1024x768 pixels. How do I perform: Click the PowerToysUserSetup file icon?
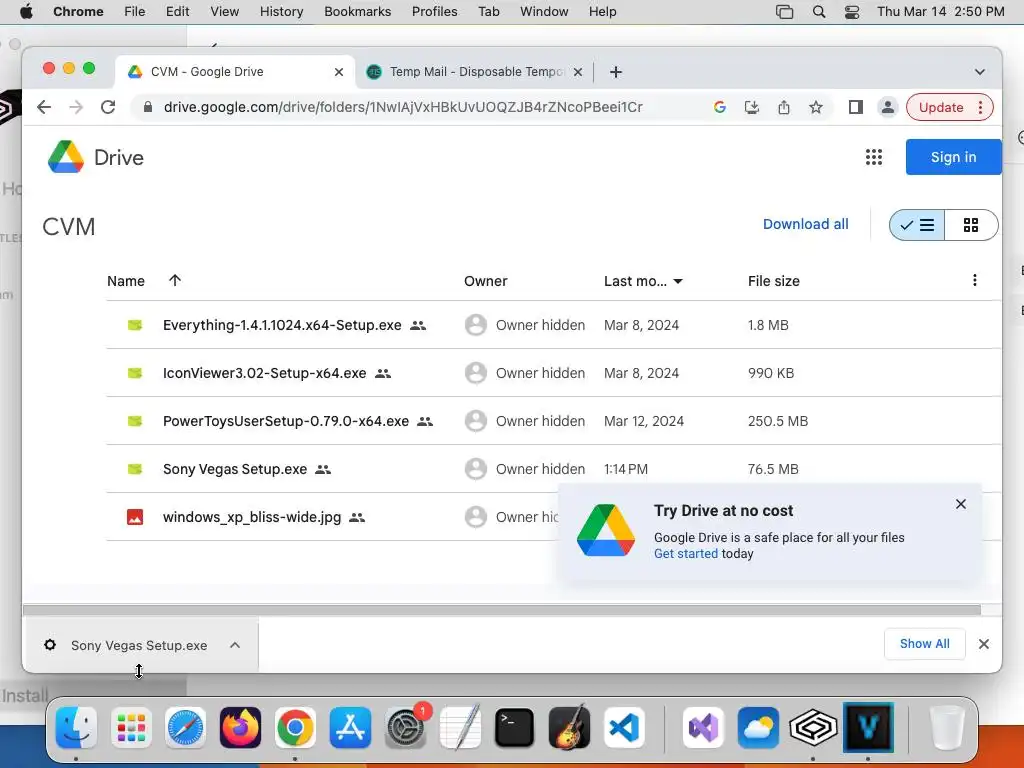135,421
